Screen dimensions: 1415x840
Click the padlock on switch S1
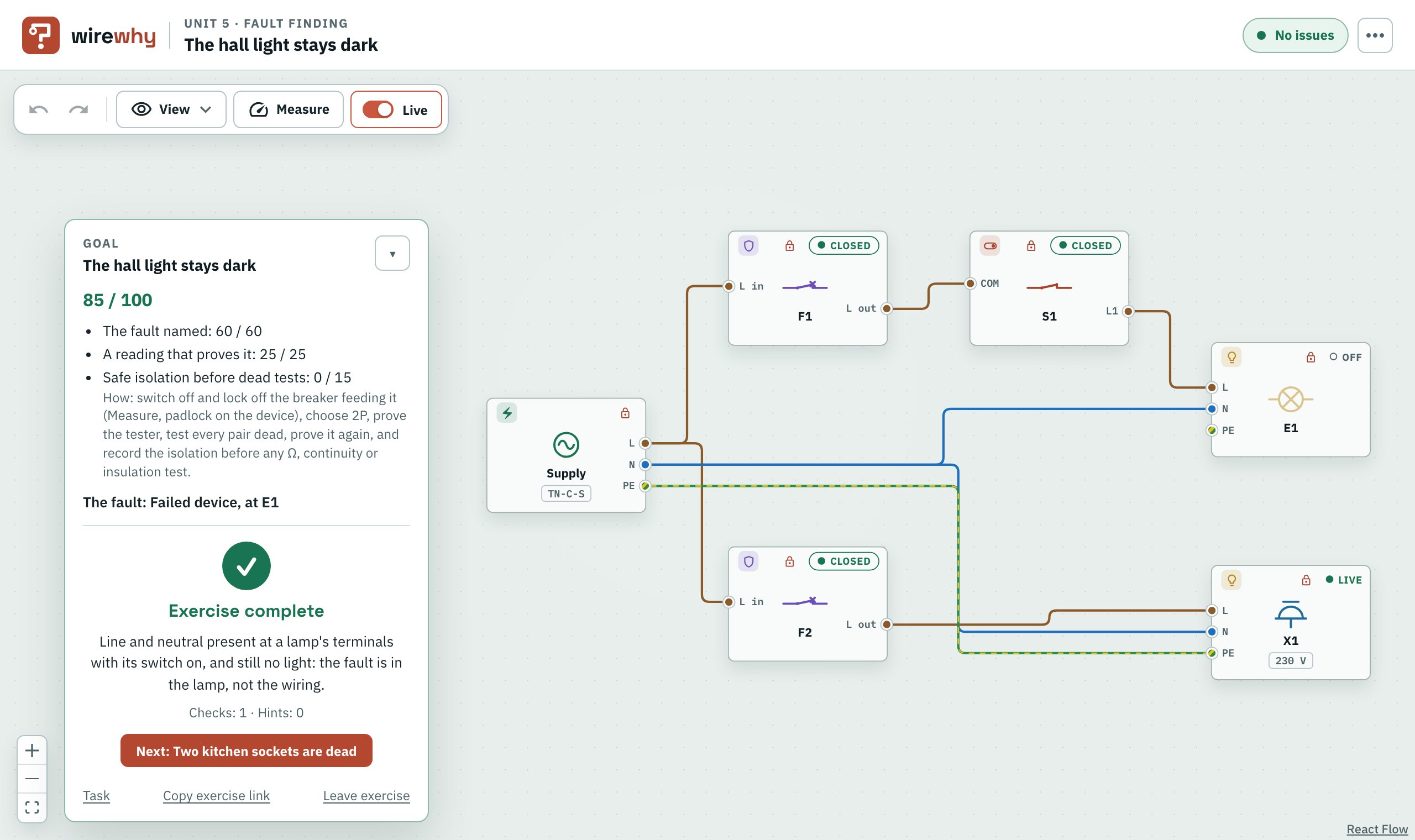(1031, 246)
